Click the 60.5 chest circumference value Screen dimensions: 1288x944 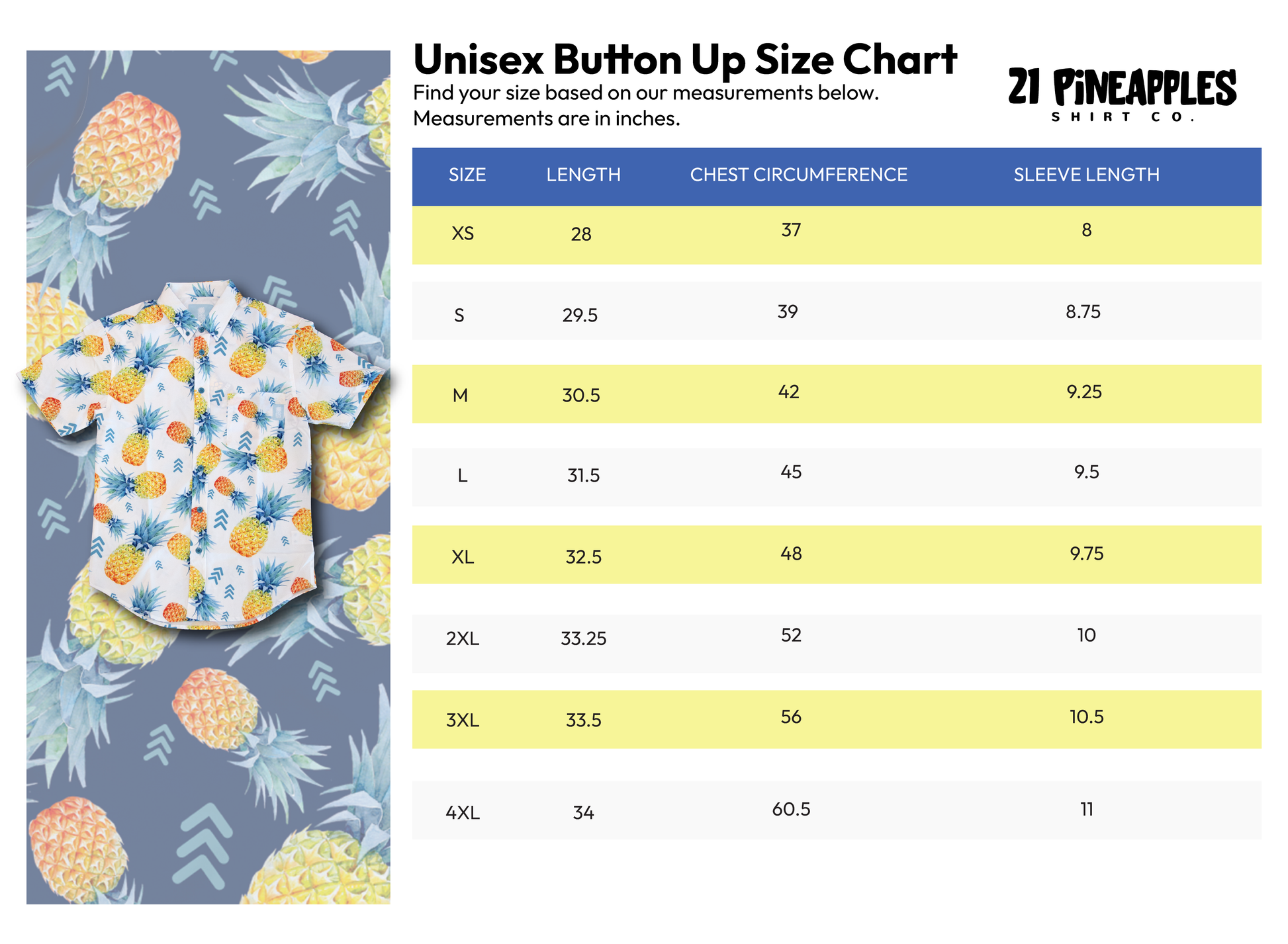point(791,809)
